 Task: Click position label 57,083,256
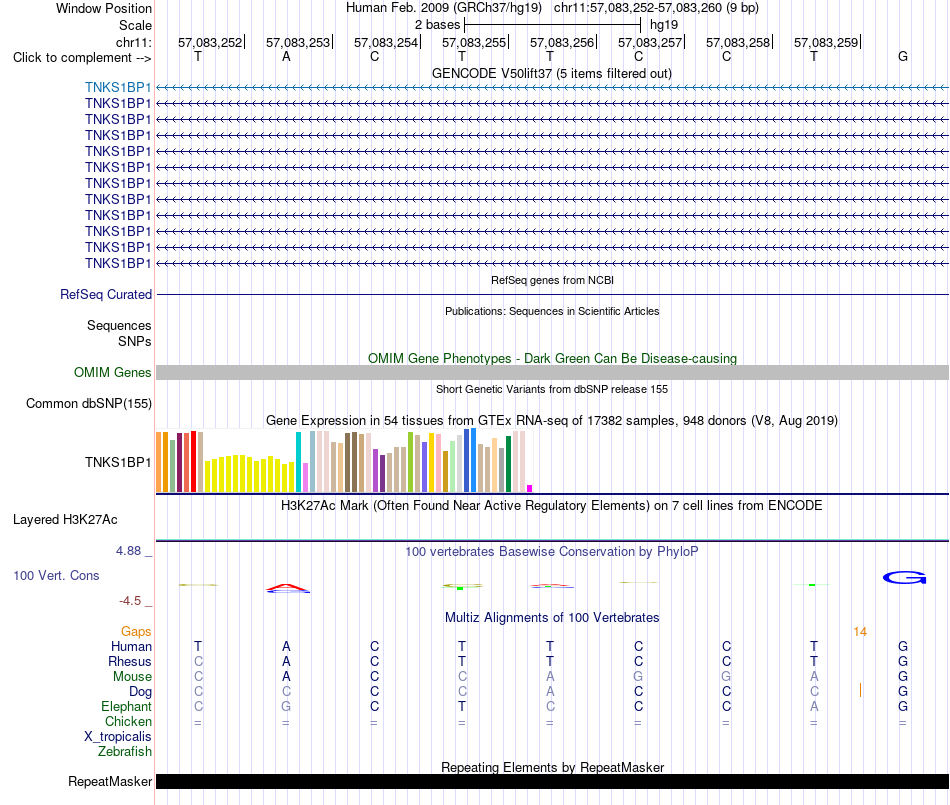(x=562, y=42)
